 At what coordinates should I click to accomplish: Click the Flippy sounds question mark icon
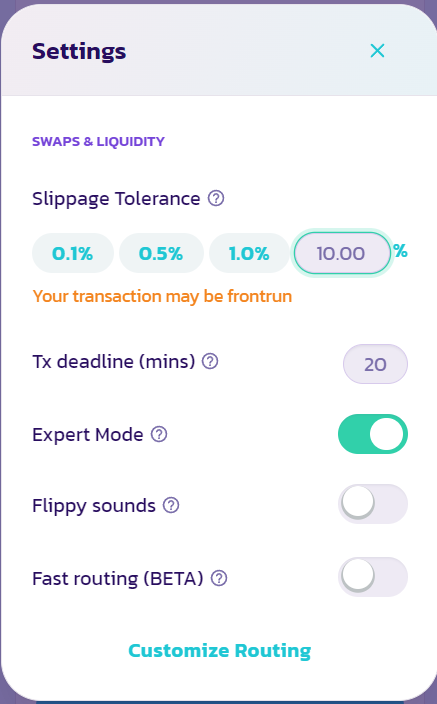tap(171, 505)
